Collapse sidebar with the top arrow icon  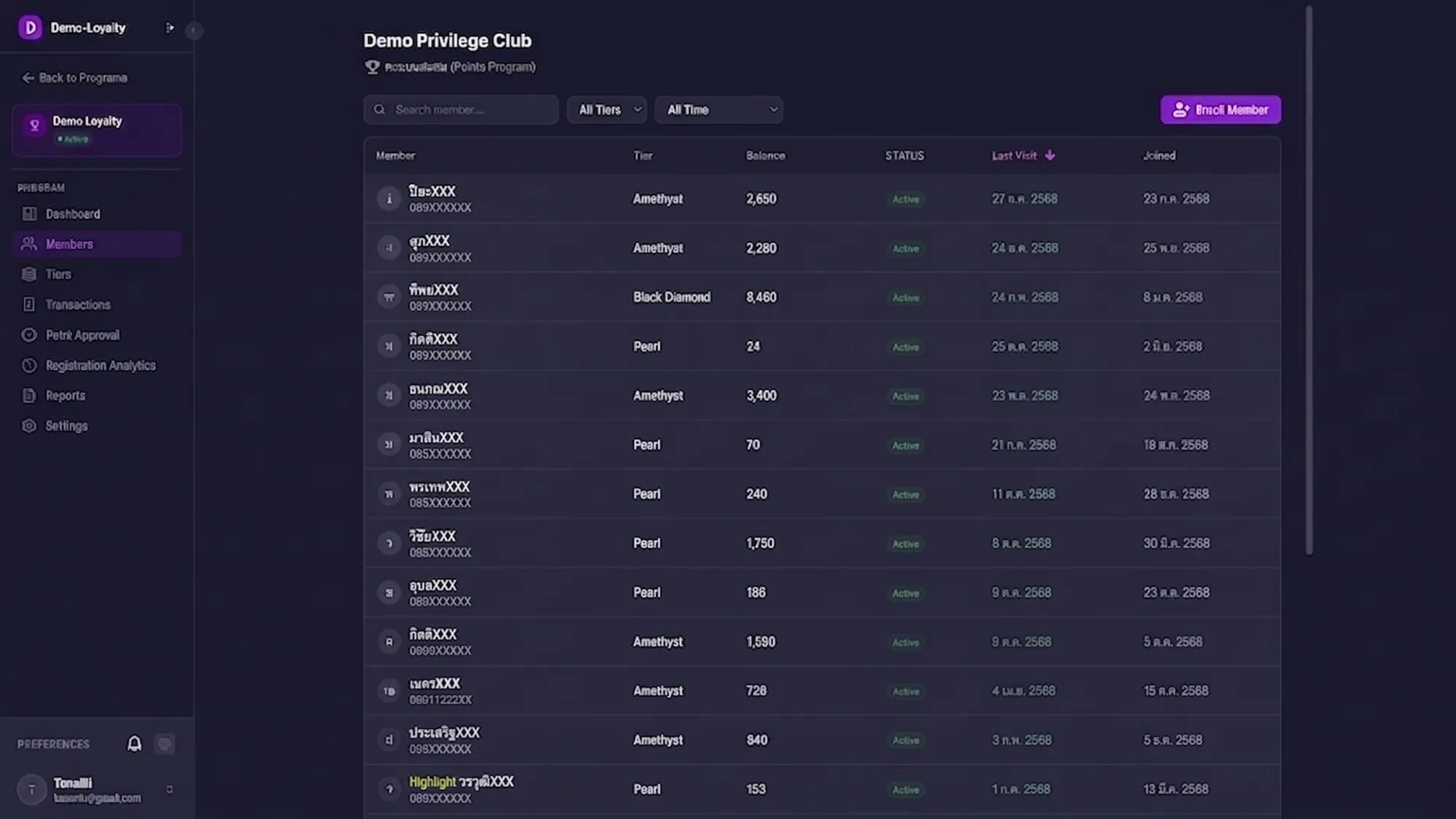(170, 28)
